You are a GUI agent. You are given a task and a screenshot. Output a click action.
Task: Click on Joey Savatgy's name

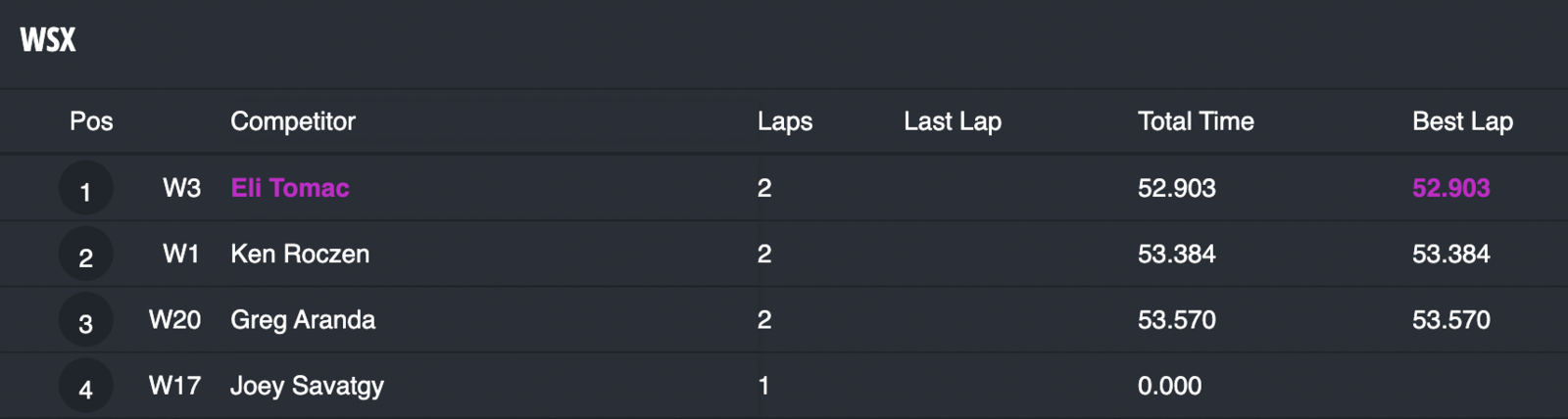[x=307, y=386]
